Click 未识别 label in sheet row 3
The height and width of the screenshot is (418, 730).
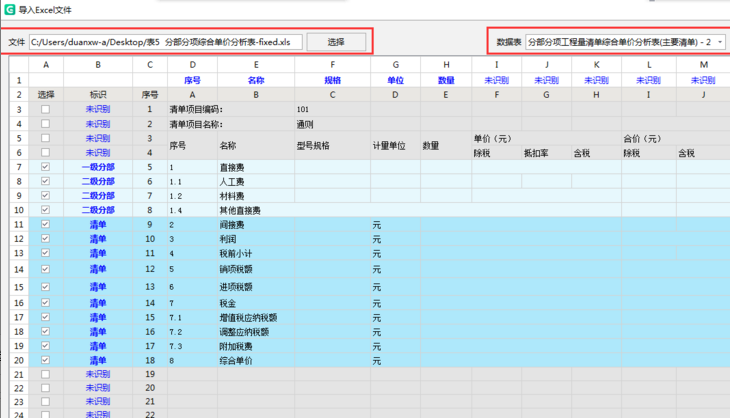coord(98,109)
